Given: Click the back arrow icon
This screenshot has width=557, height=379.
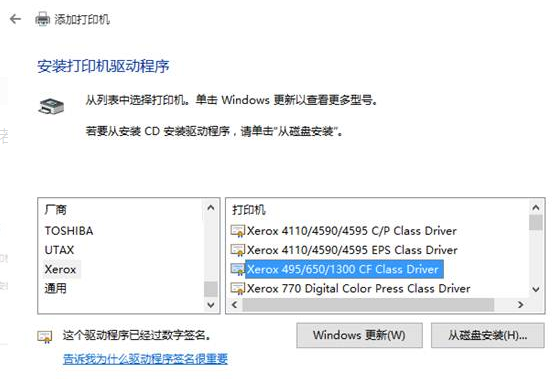Looking at the screenshot, I should pos(15,19).
